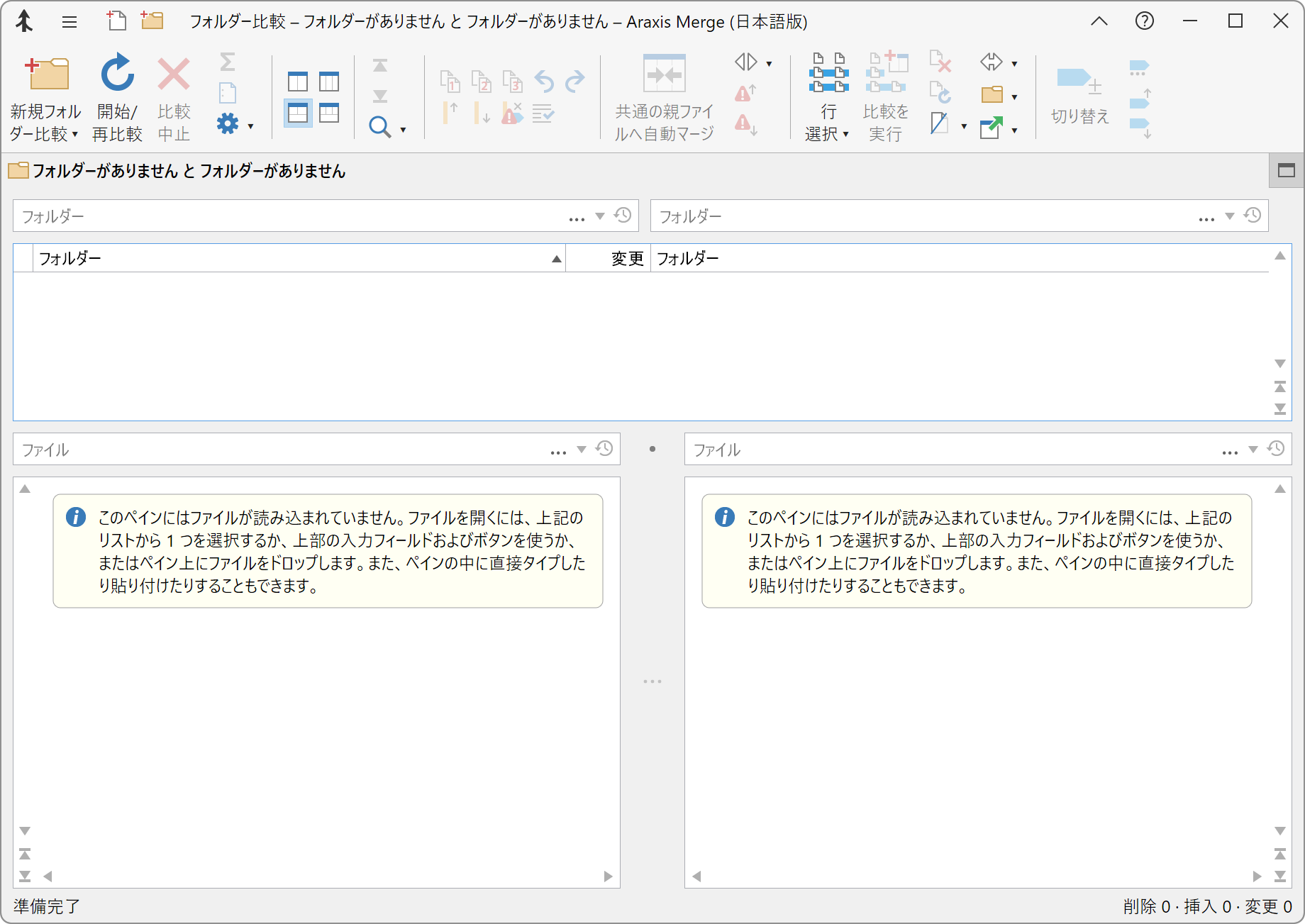Screen dimensions: 1305x924
Task: Click the help question mark icon
Action: tap(1144, 21)
